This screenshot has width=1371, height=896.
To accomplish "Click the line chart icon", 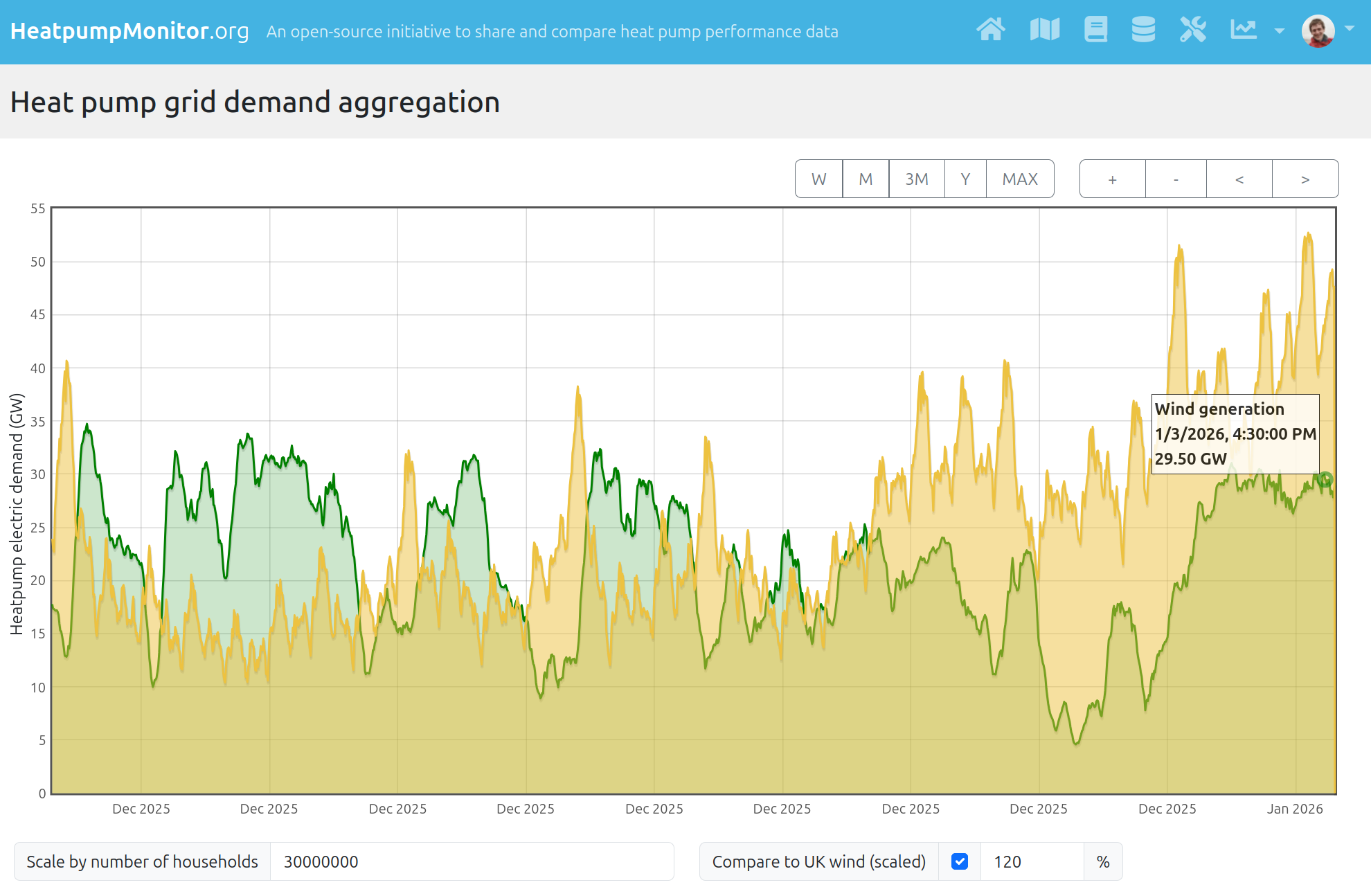I will 1244,30.
